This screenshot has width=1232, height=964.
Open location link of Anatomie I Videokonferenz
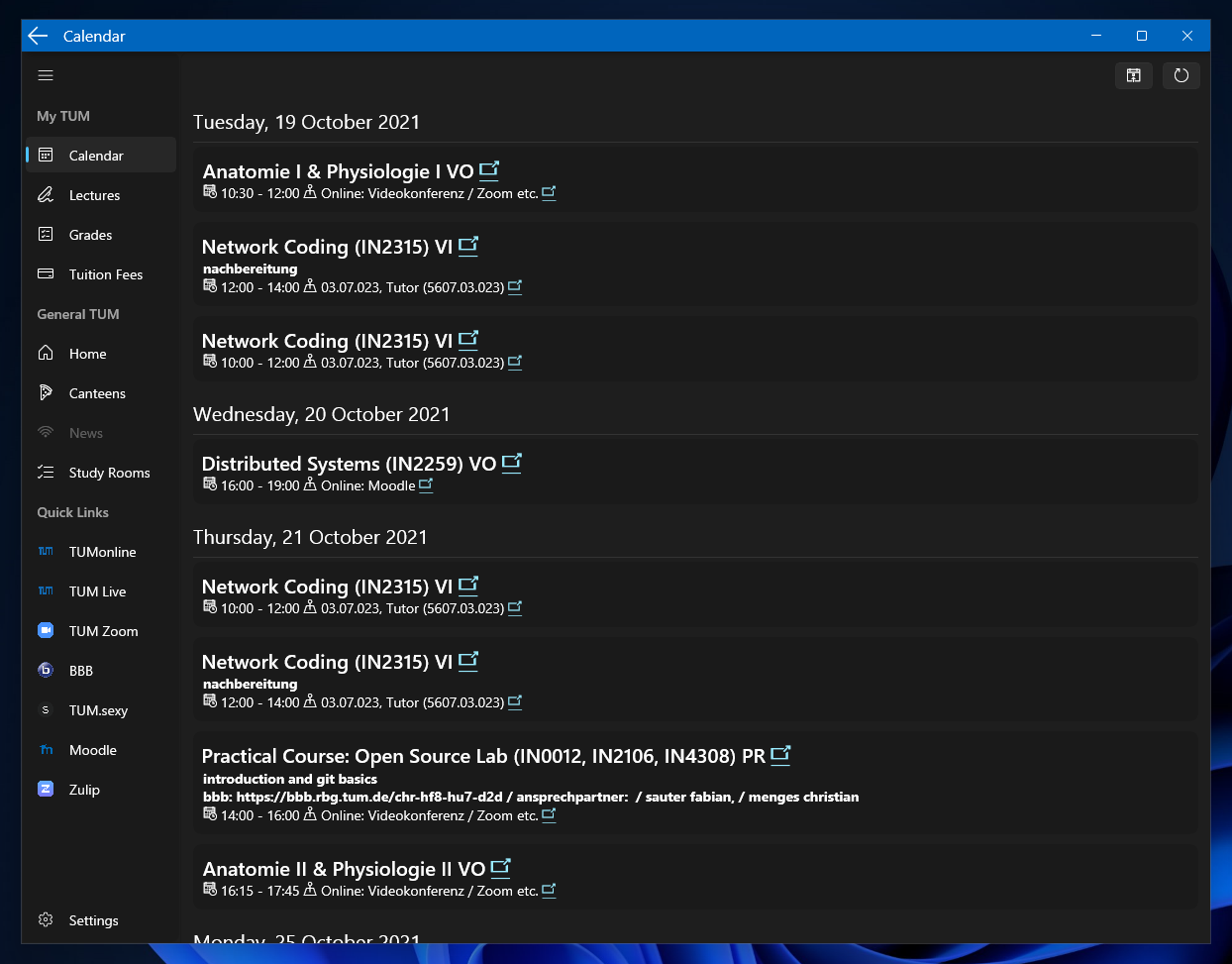(x=549, y=193)
